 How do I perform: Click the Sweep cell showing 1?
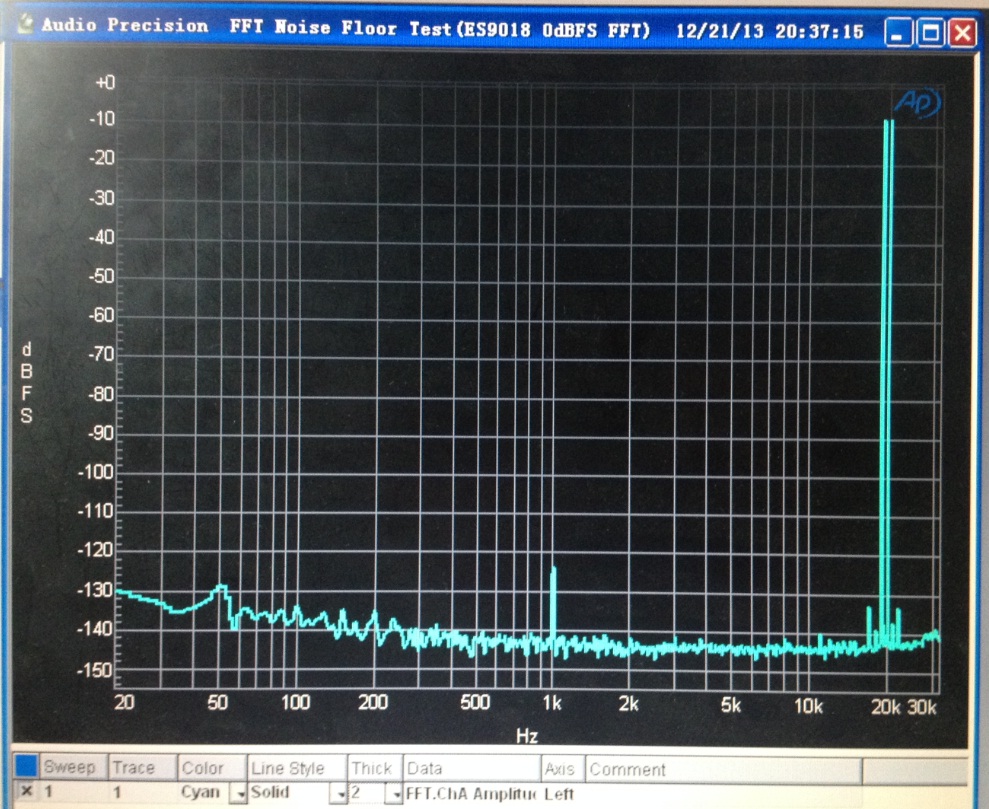[73, 791]
